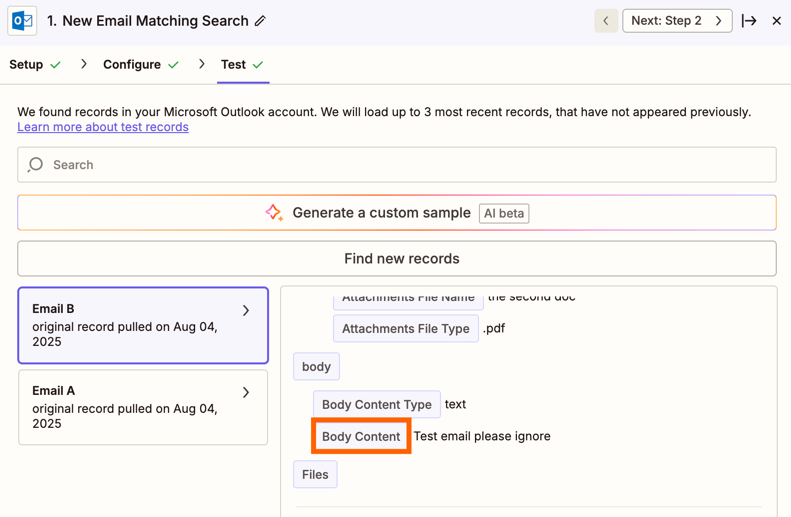Click the Test green checkmark
The image size is (791, 517).
pos(258,65)
